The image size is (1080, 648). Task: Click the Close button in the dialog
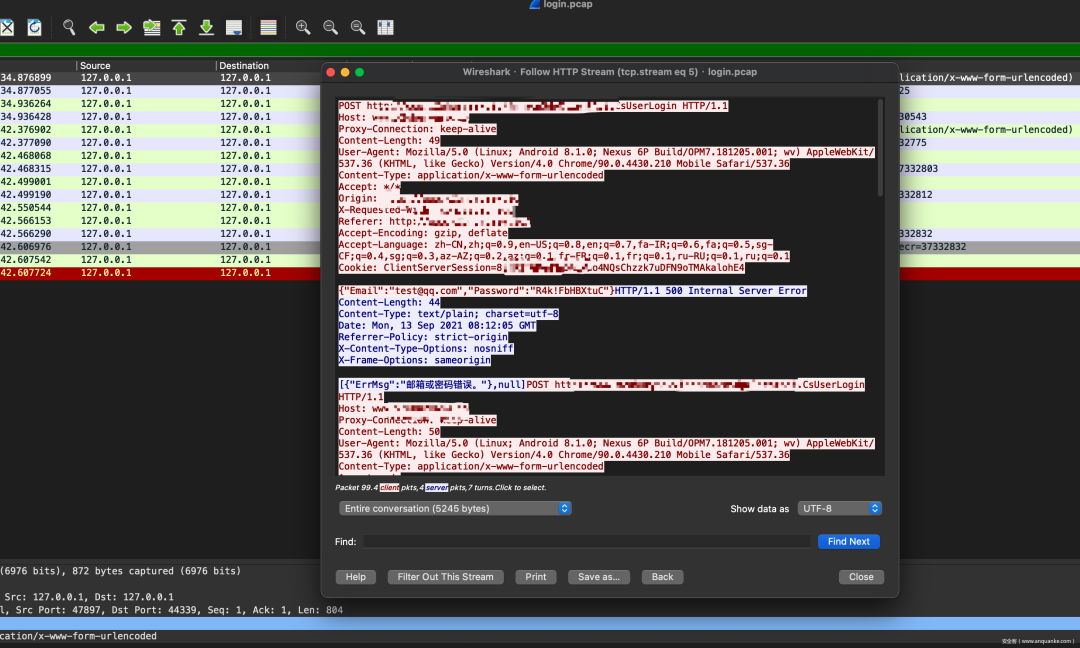pos(861,577)
